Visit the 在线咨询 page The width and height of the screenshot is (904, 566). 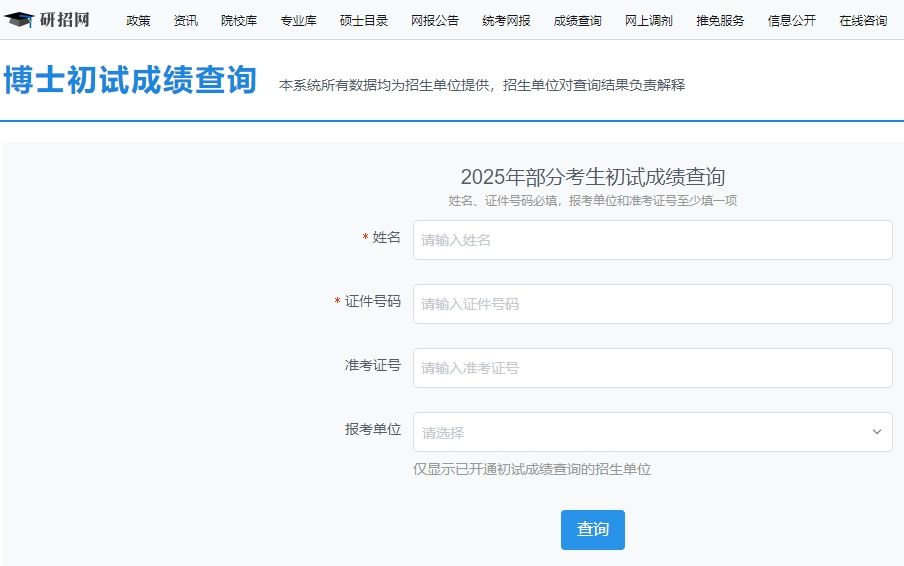[x=863, y=21]
